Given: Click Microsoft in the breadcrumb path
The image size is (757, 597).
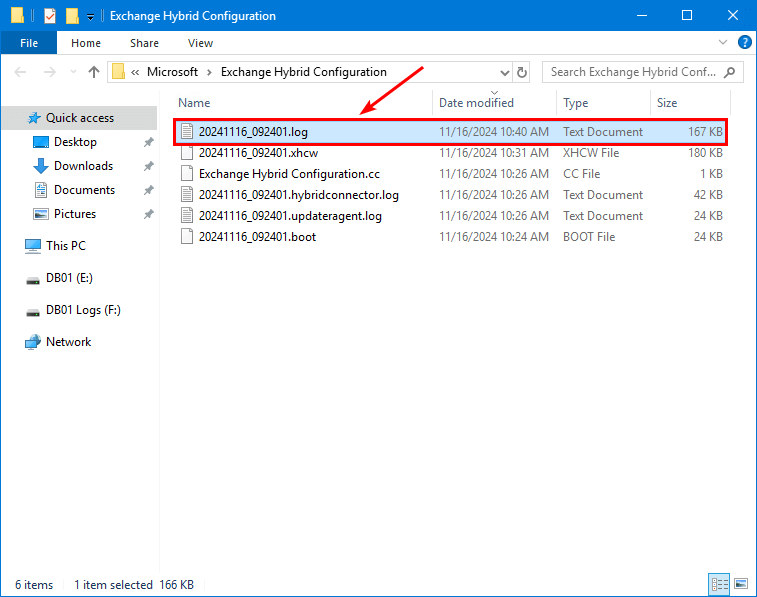Looking at the screenshot, I should coord(172,72).
